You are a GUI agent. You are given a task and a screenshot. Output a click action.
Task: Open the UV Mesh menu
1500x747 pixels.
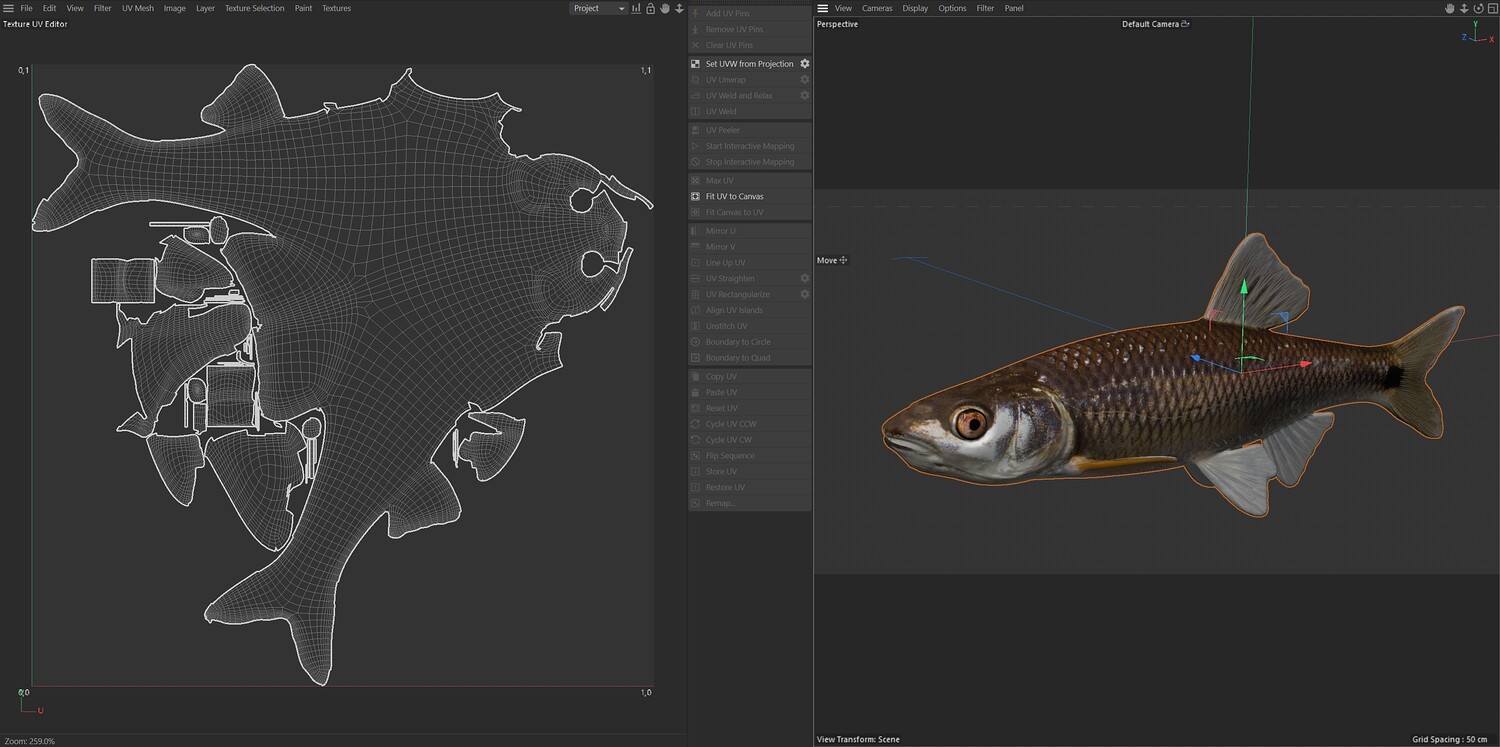coord(137,8)
